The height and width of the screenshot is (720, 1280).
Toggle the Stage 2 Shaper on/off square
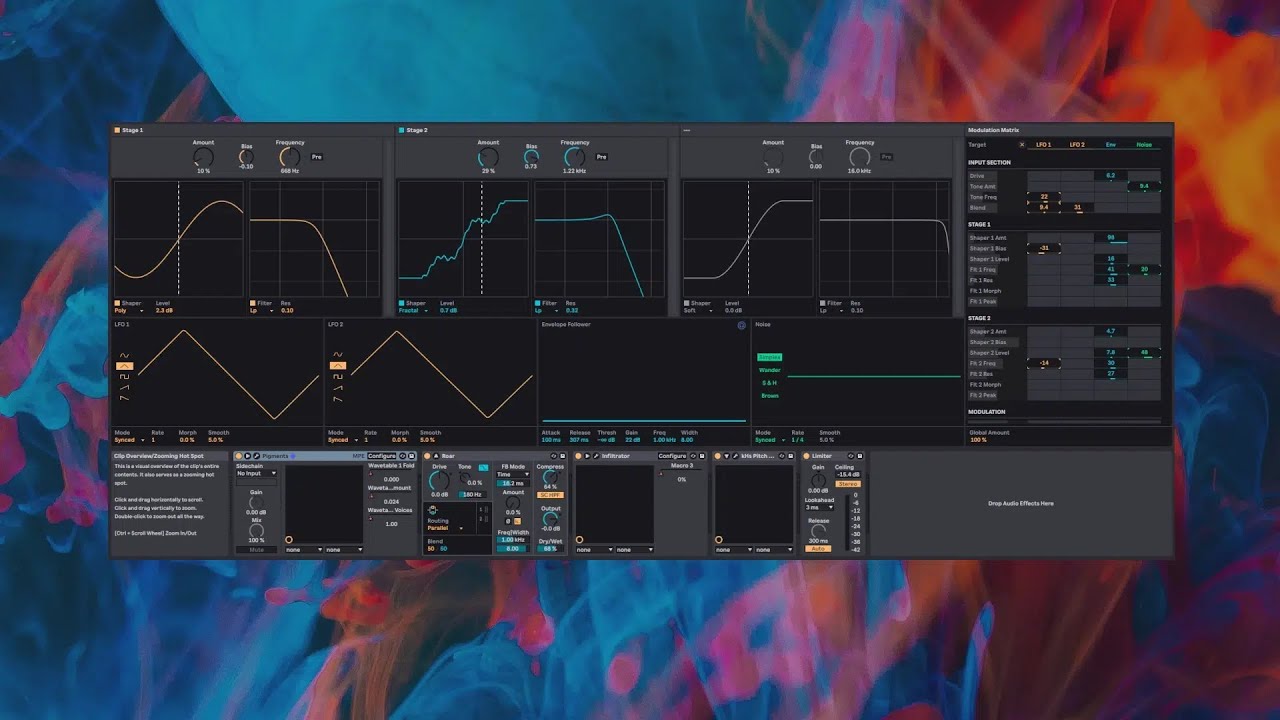[x=402, y=303]
